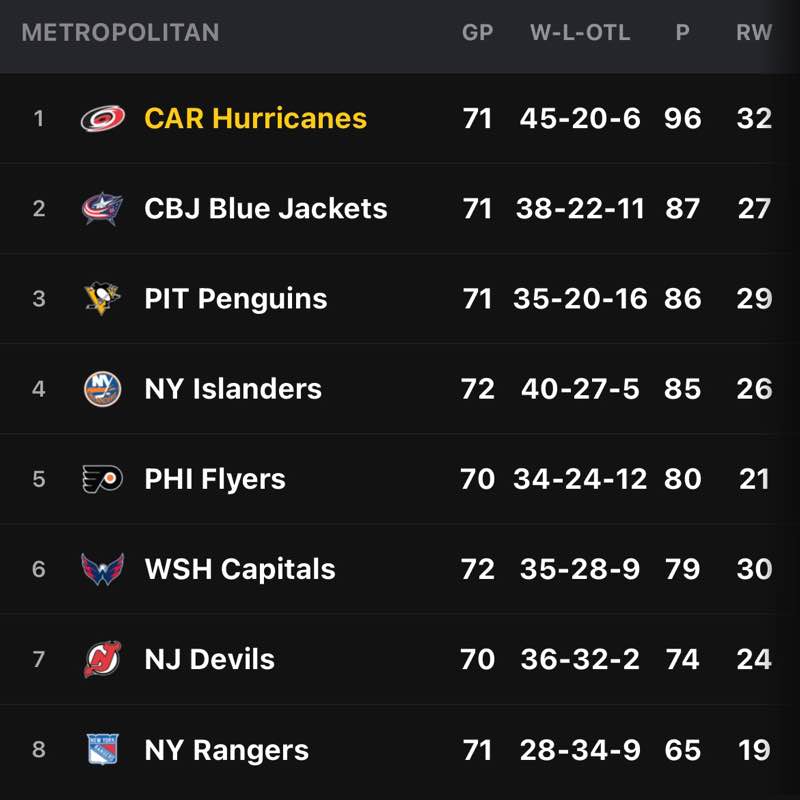
Task: Click the PHI Flyers points value 80
Action: pos(682,479)
